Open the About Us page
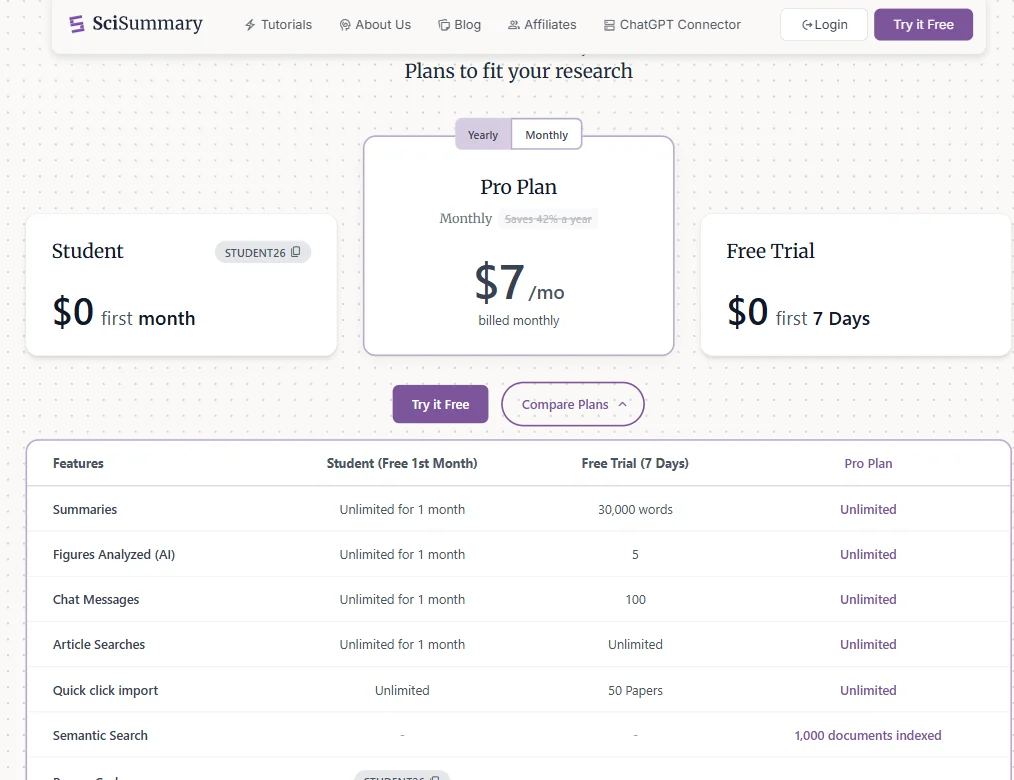This screenshot has width=1014, height=780. click(375, 25)
